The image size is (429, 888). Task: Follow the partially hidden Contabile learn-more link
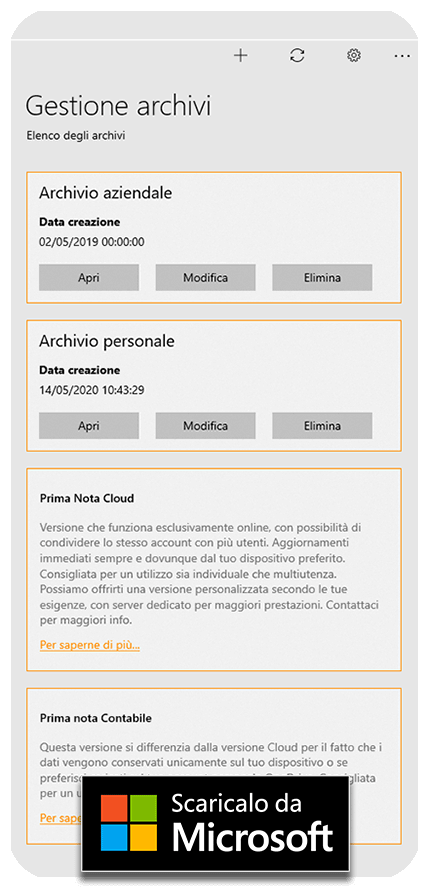(x=61, y=818)
